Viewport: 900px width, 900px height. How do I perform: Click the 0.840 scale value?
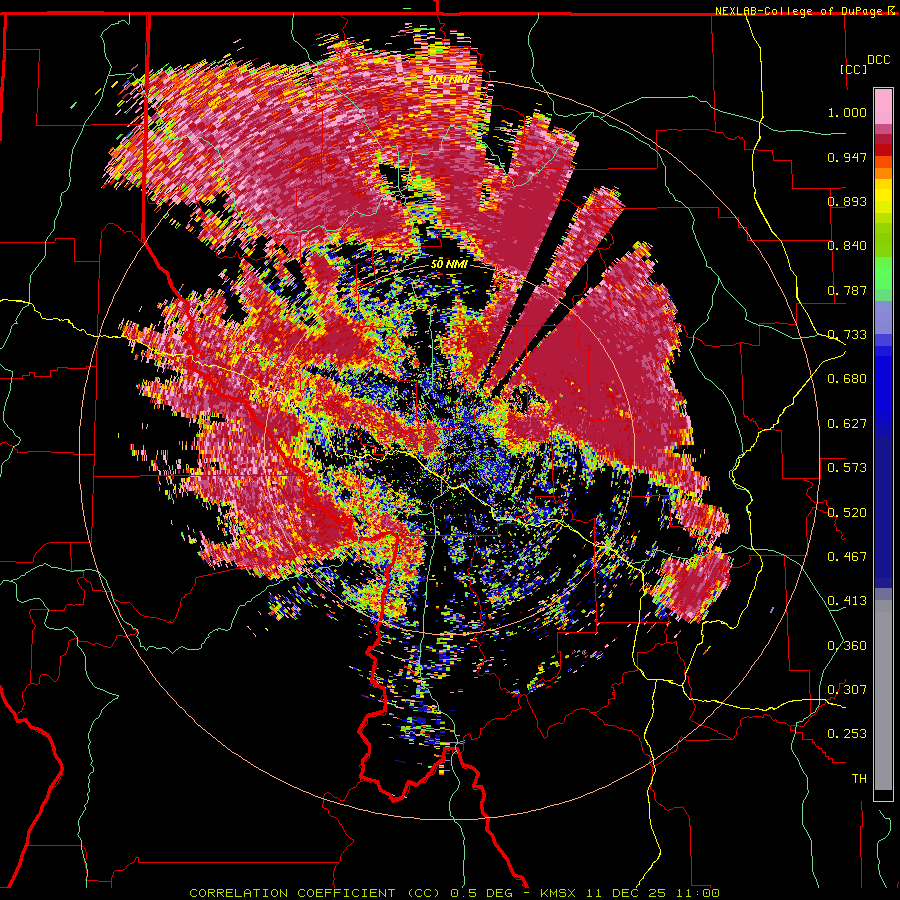click(847, 246)
